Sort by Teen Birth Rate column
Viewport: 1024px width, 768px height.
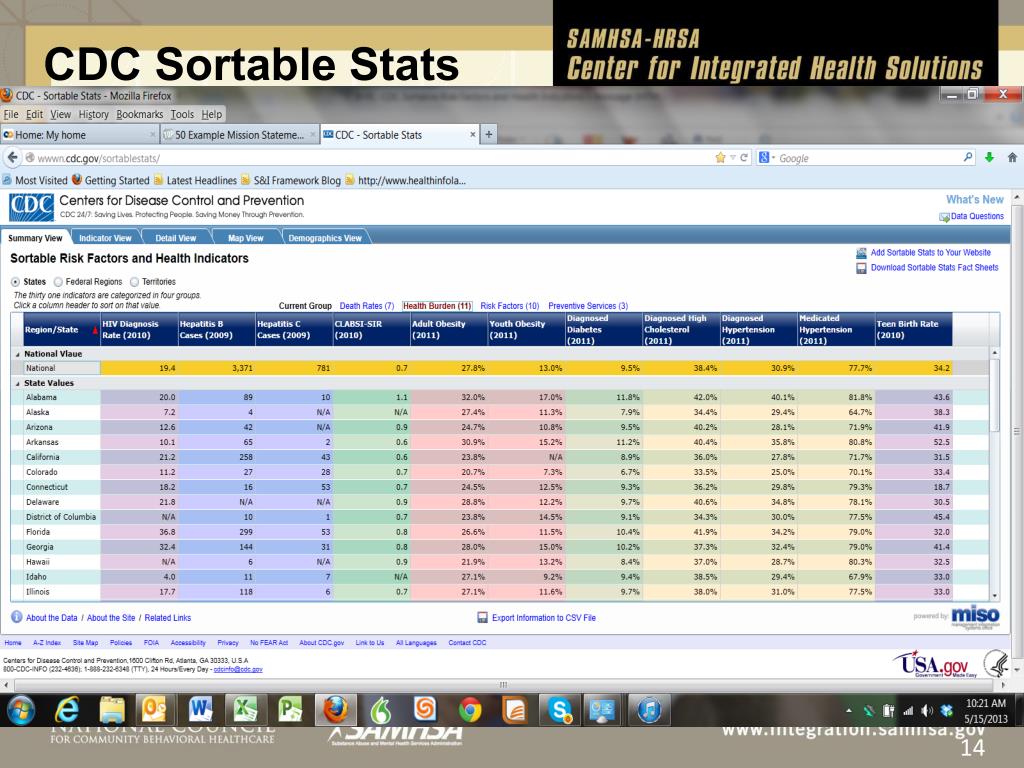pyautogui.click(x=913, y=330)
